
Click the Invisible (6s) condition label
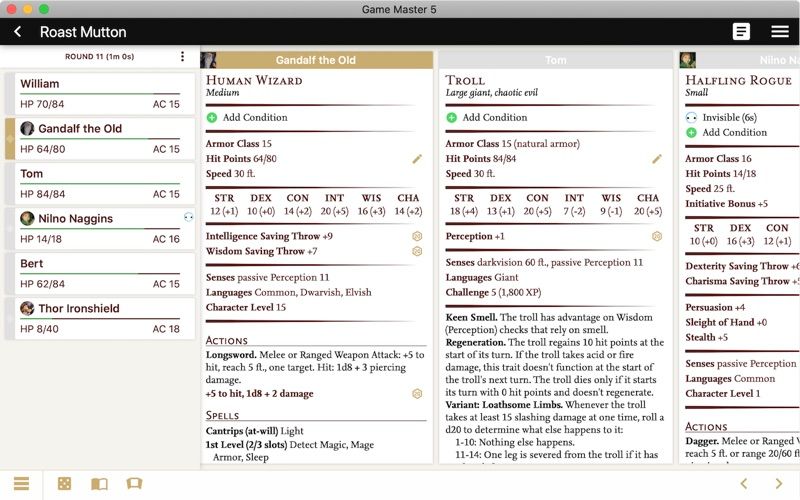coord(730,117)
